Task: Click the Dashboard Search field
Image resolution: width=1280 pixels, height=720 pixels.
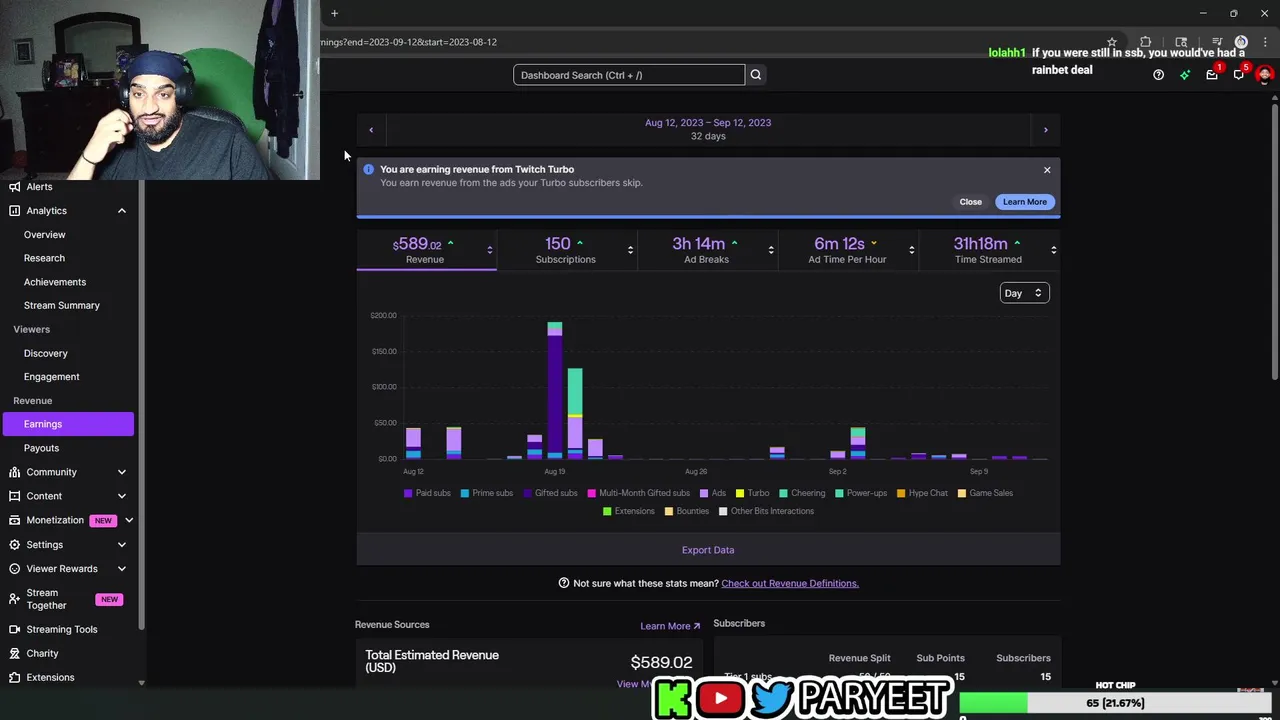Action: 629,75
